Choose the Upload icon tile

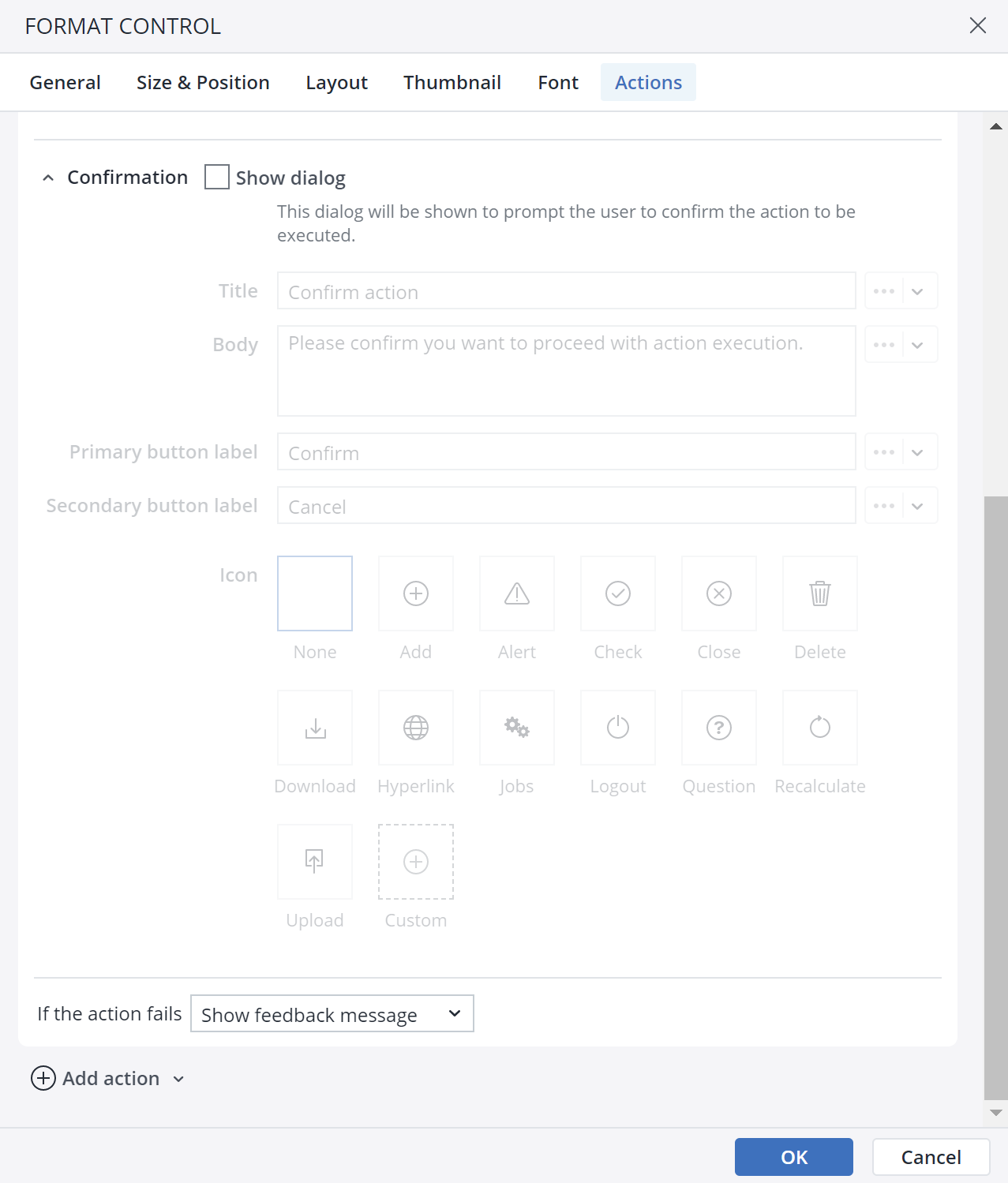pyautogui.click(x=315, y=862)
